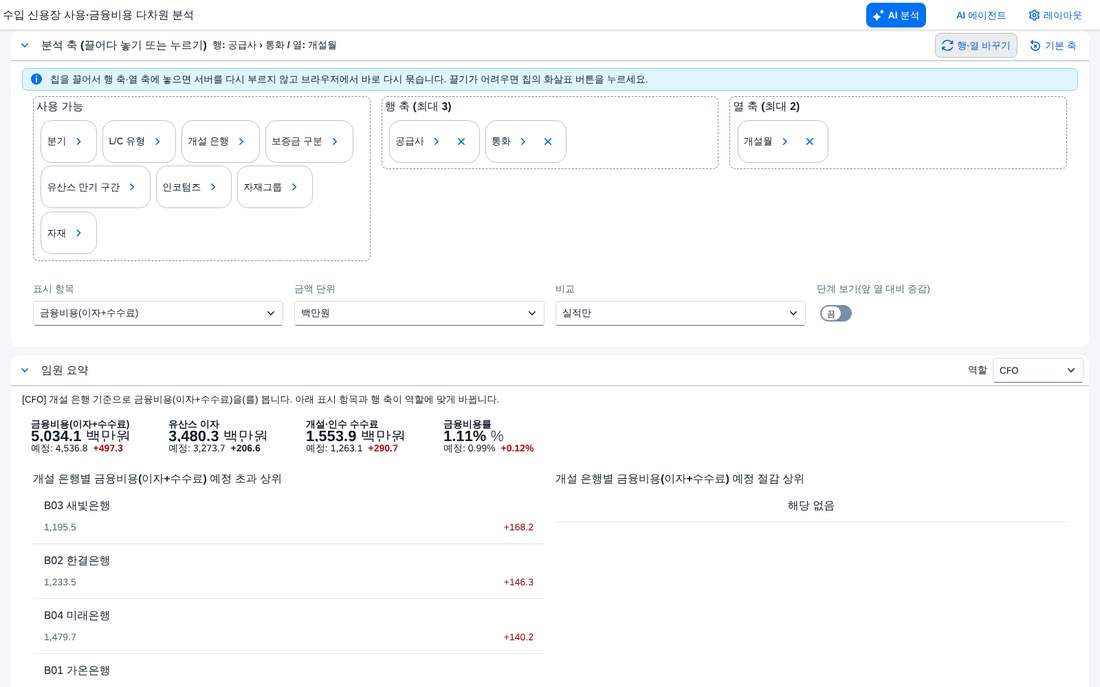This screenshot has width=1100, height=687.
Task: Select the 분기 chip label
Action: click(57, 142)
